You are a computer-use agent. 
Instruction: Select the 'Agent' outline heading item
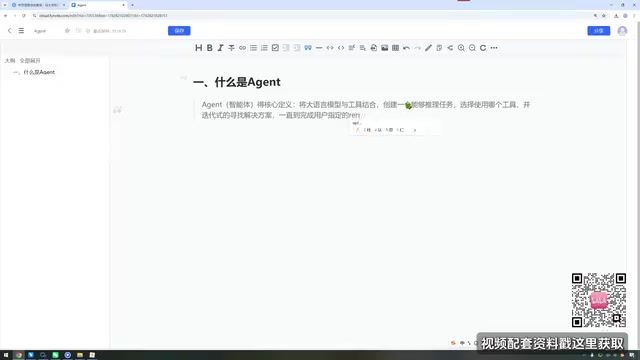point(34,72)
